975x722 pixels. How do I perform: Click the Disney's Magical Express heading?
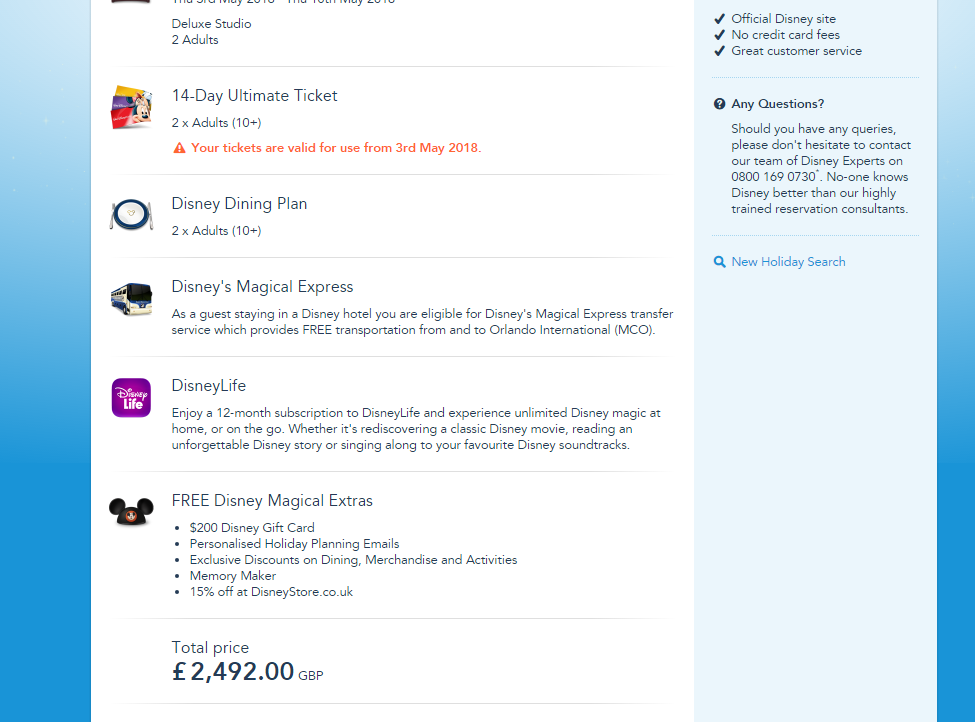(x=262, y=287)
